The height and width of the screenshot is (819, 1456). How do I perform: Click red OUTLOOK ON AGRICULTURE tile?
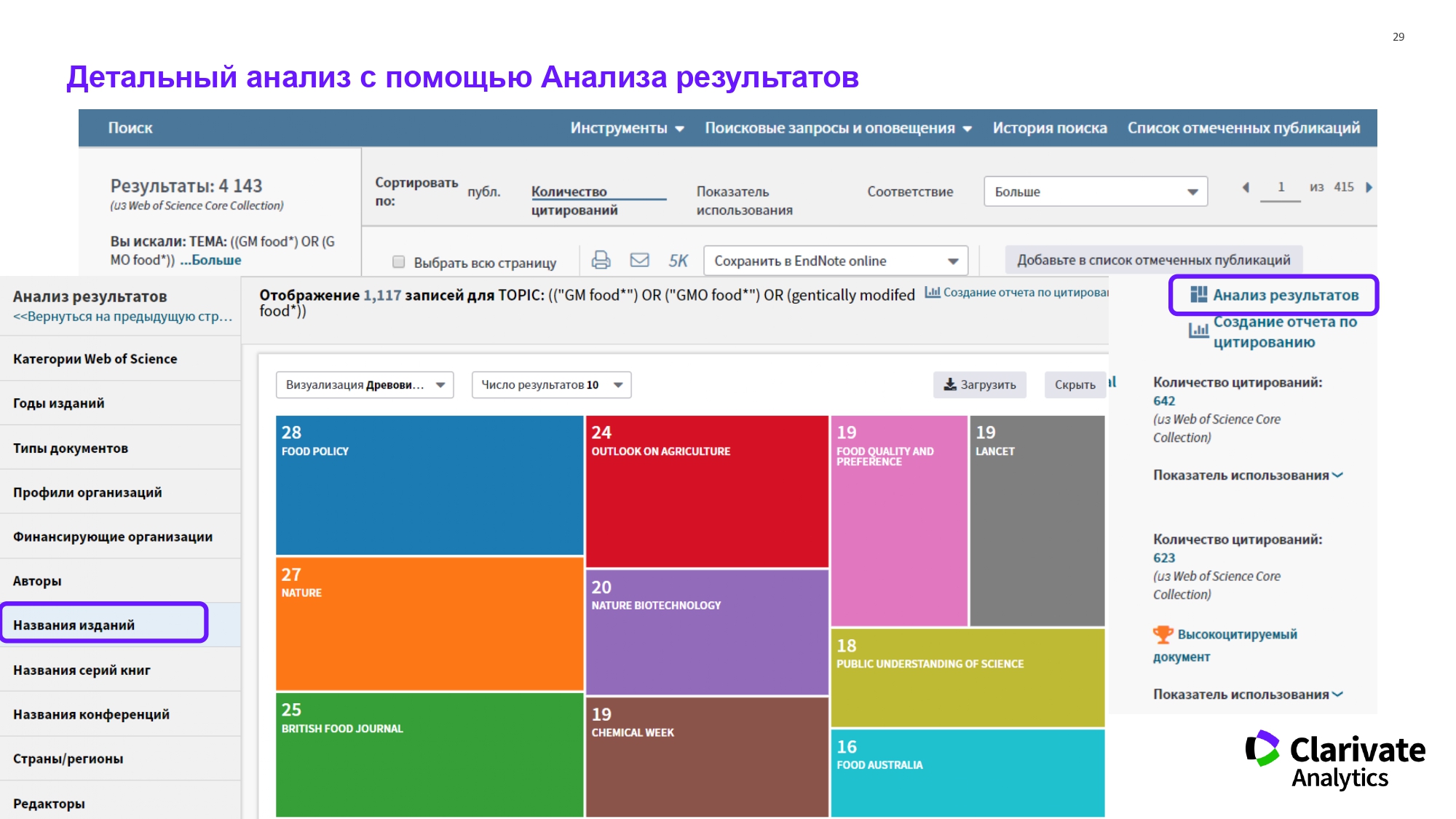[707, 491]
